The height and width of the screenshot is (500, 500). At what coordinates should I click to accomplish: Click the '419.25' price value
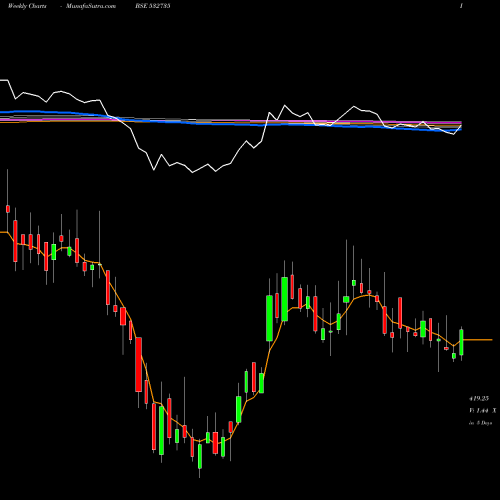(479, 398)
